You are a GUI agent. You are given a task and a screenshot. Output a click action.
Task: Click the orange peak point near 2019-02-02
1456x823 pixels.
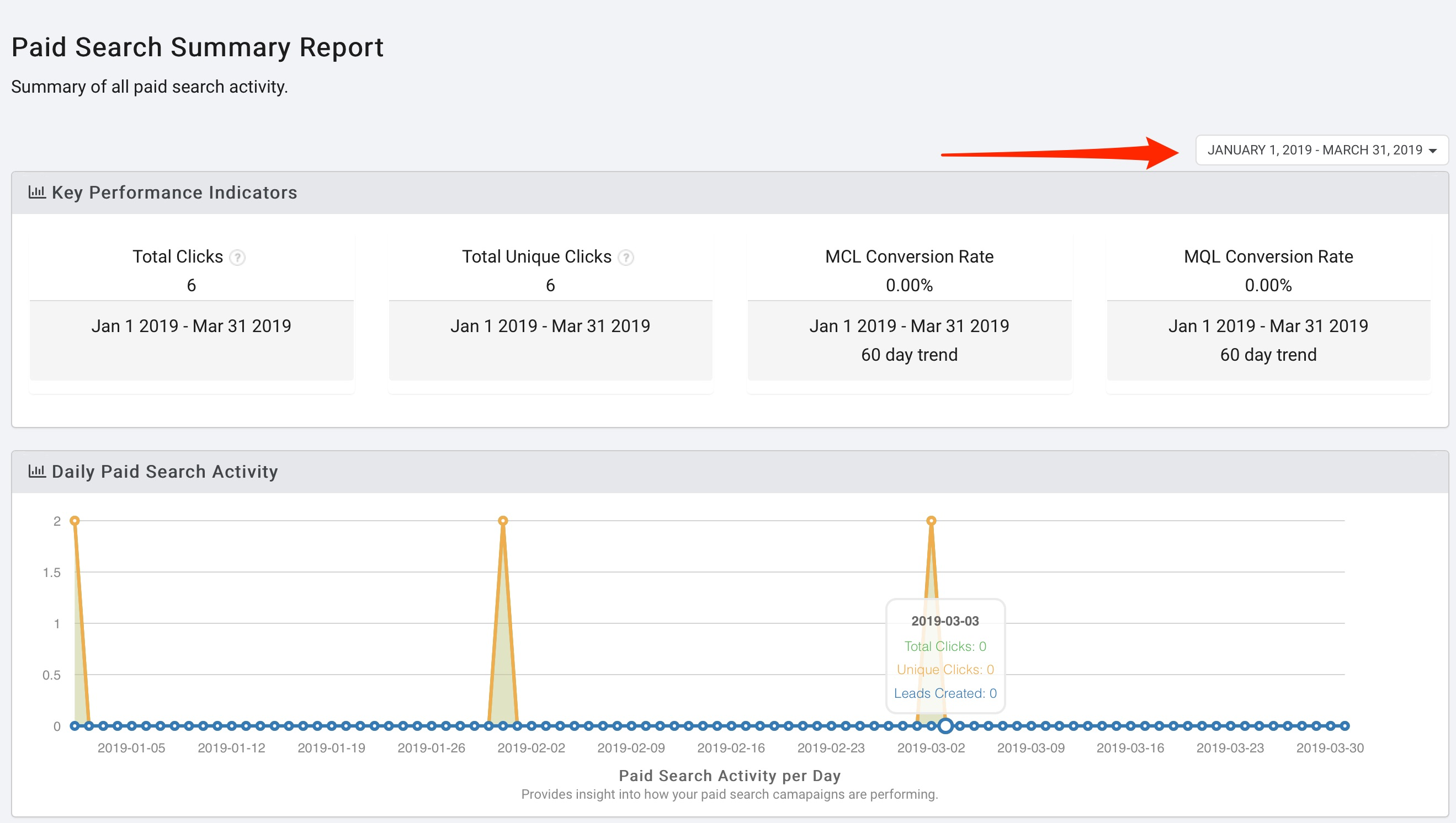tap(503, 521)
